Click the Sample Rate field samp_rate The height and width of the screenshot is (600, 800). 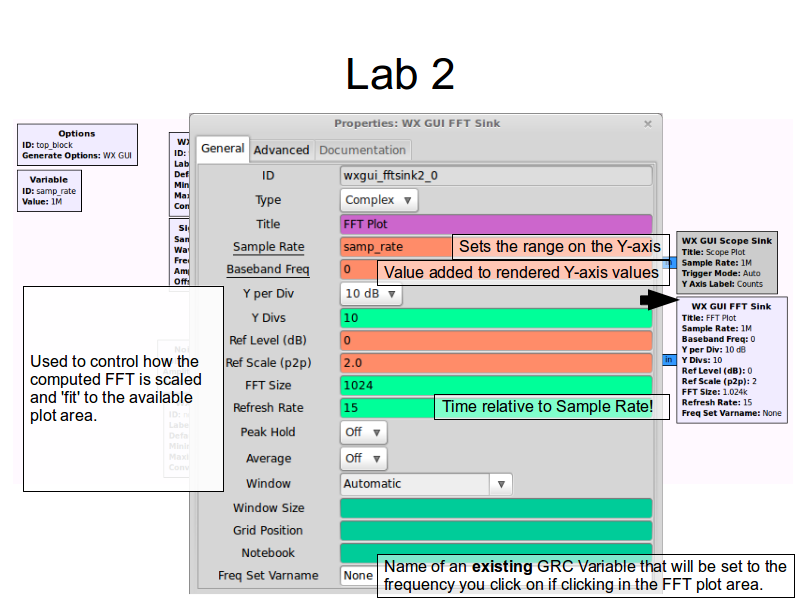click(x=396, y=247)
